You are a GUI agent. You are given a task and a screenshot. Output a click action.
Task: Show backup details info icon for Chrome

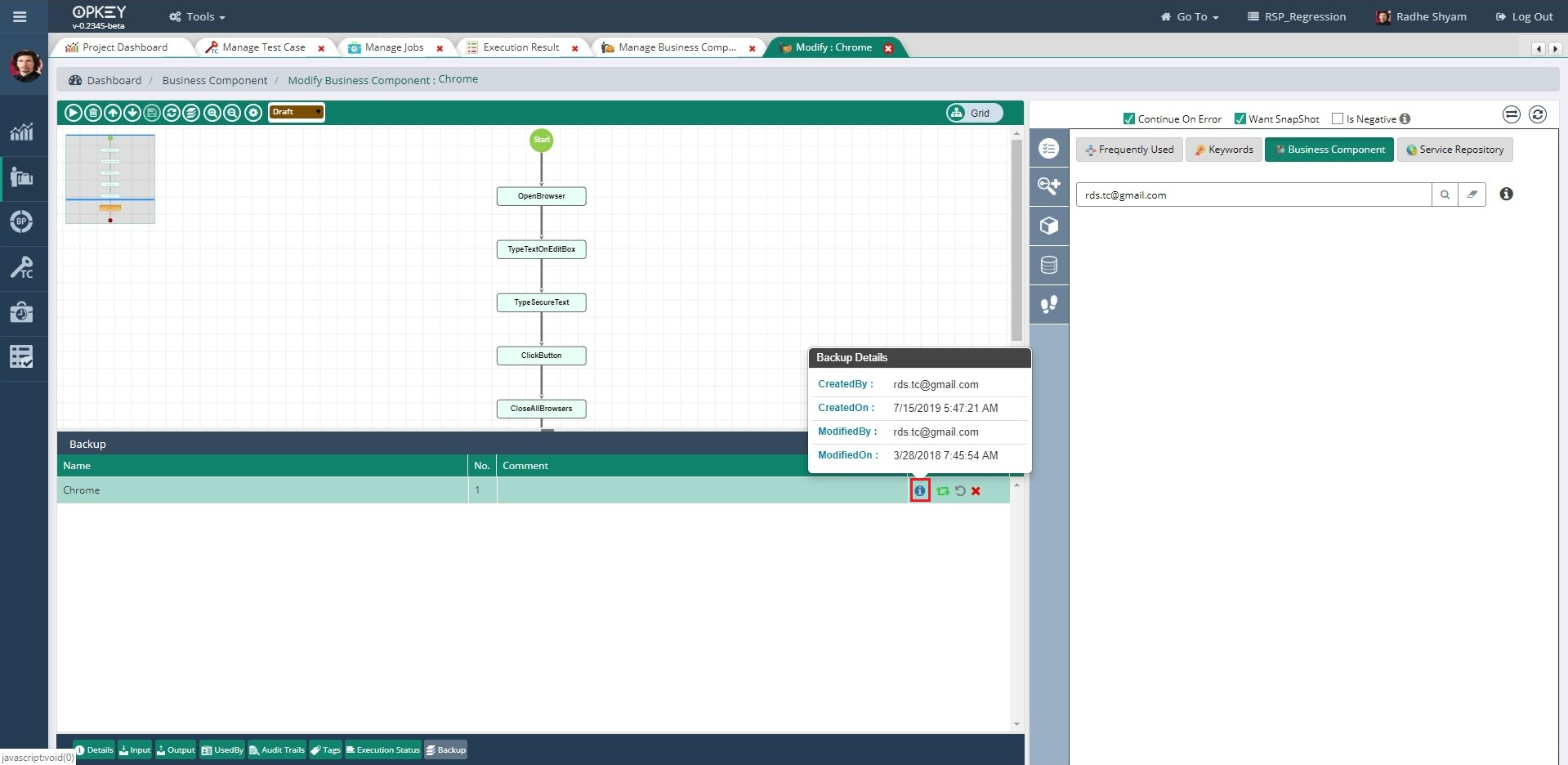pyautogui.click(x=920, y=491)
